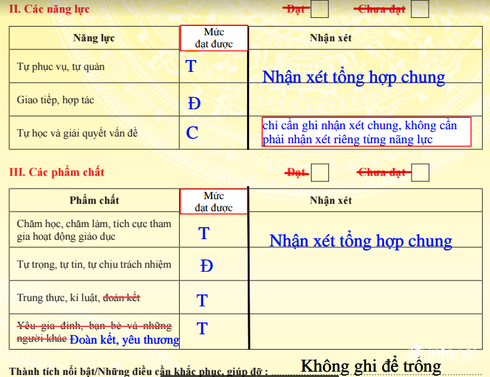Click the row 'Tự học và giải quyết vấn đề'
This screenshot has width=490, height=377.
coord(77,133)
